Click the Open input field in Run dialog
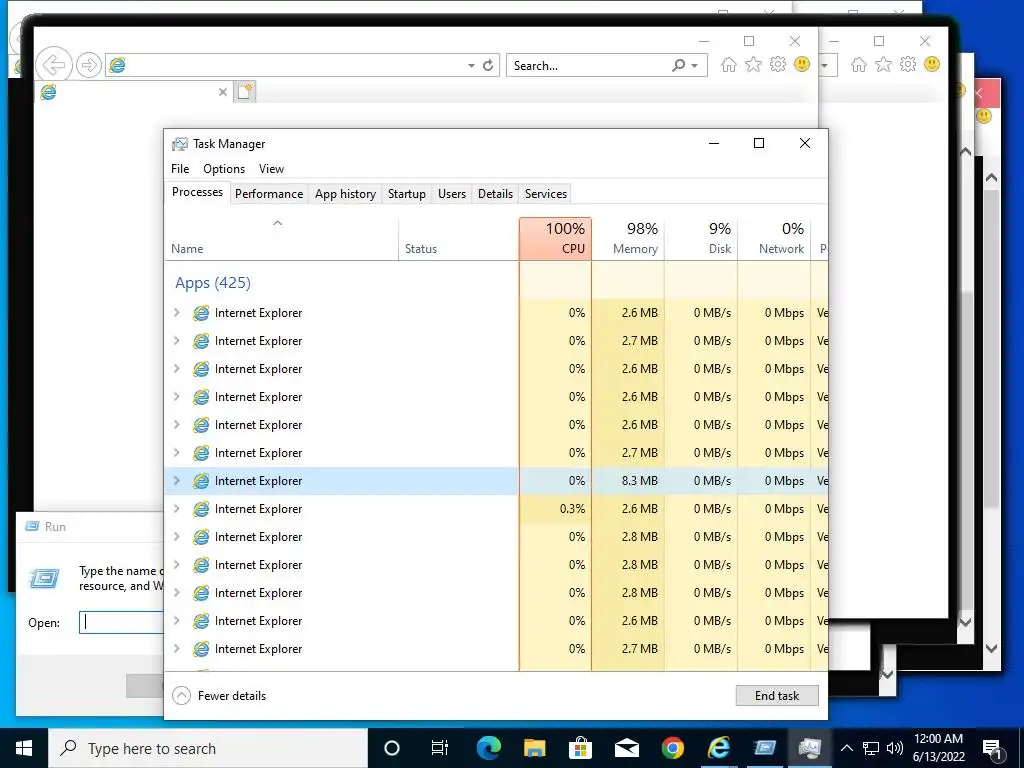This screenshot has width=1024, height=768. [x=121, y=622]
